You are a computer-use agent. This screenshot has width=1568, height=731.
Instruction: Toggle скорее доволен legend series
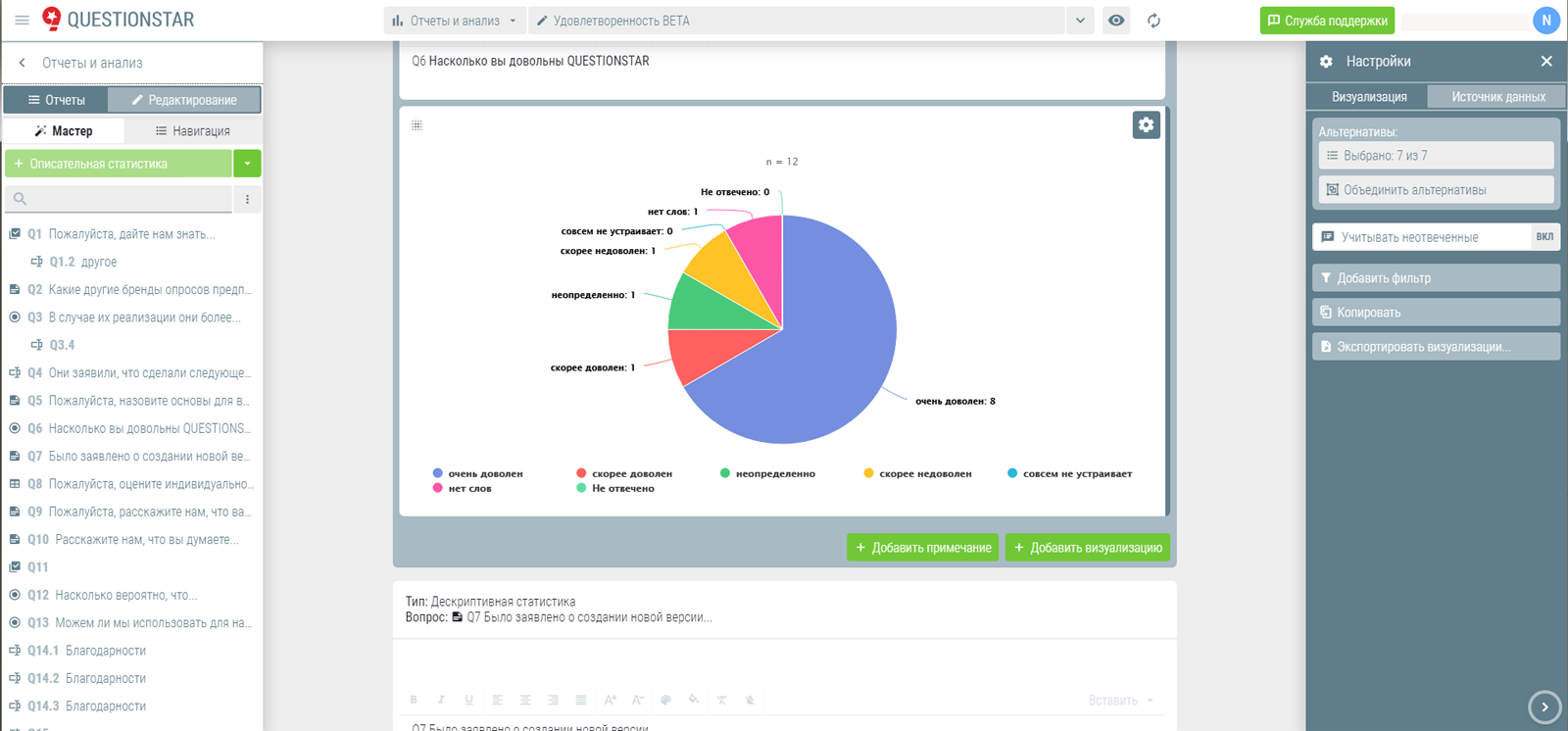pyautogui.click(x=624, y=473)
